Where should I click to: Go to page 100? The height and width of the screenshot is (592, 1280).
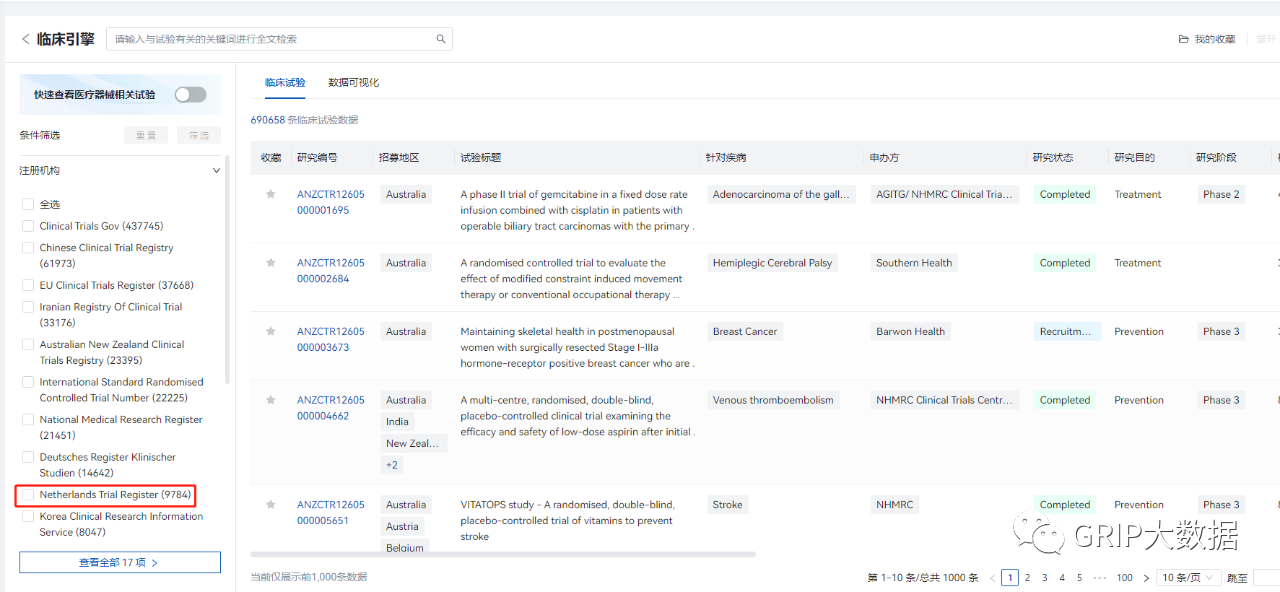(1125, 578)
